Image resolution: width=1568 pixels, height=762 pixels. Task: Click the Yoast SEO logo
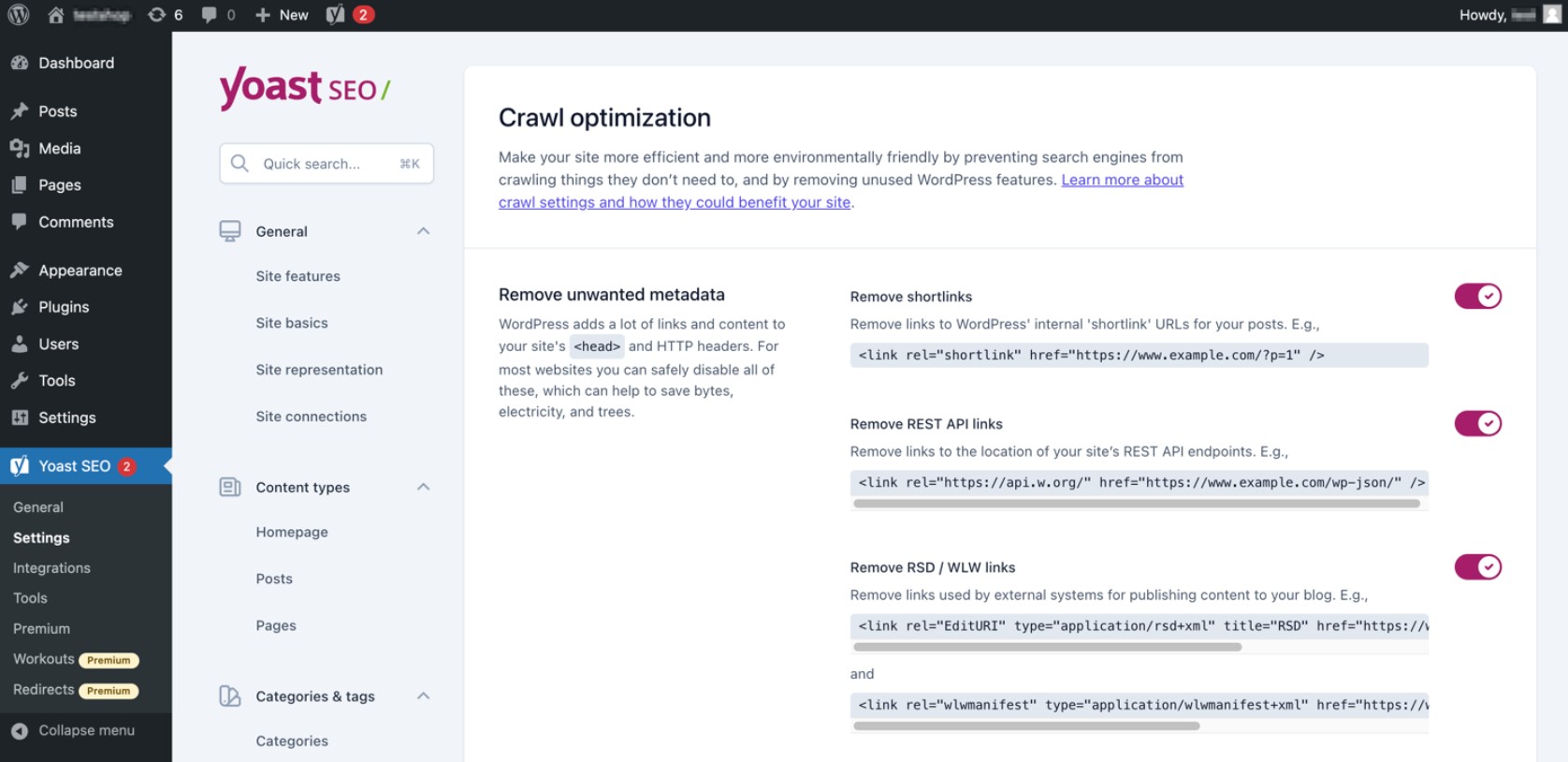(305, 88)
